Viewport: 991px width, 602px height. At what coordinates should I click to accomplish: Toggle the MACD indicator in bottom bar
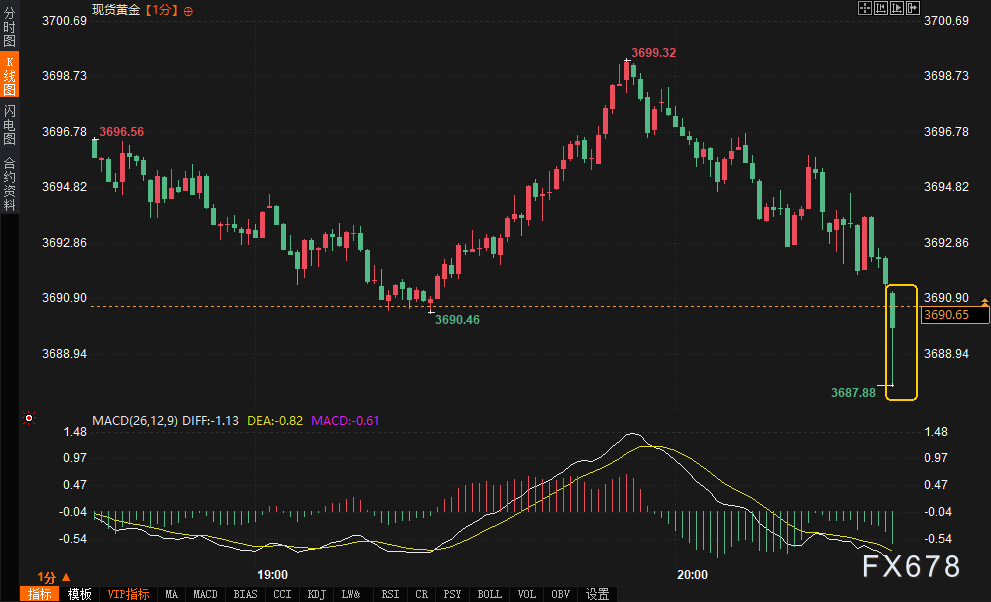pos(205,594)
